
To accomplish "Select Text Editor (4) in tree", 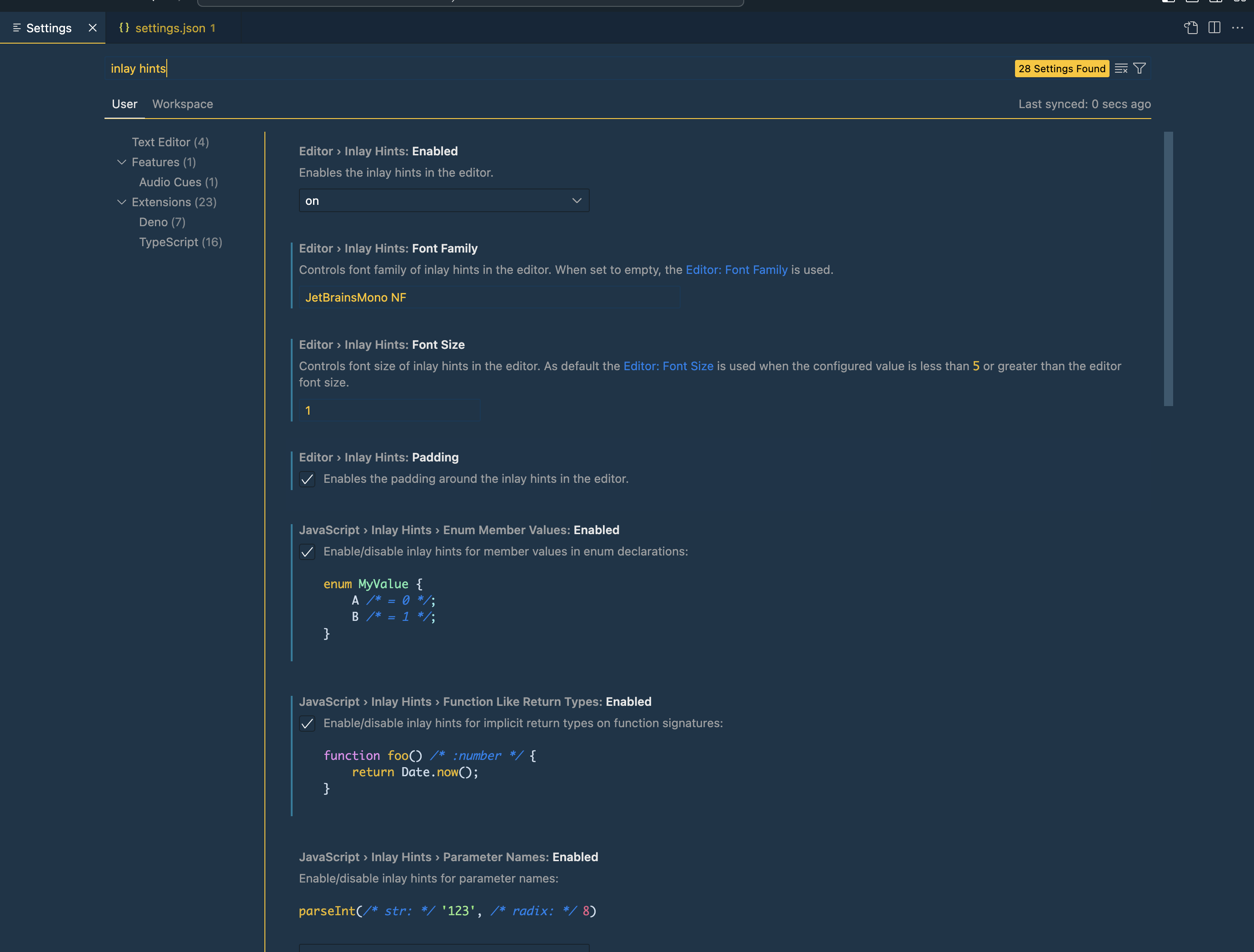I will pyautogui.click(x=171, y=142).
